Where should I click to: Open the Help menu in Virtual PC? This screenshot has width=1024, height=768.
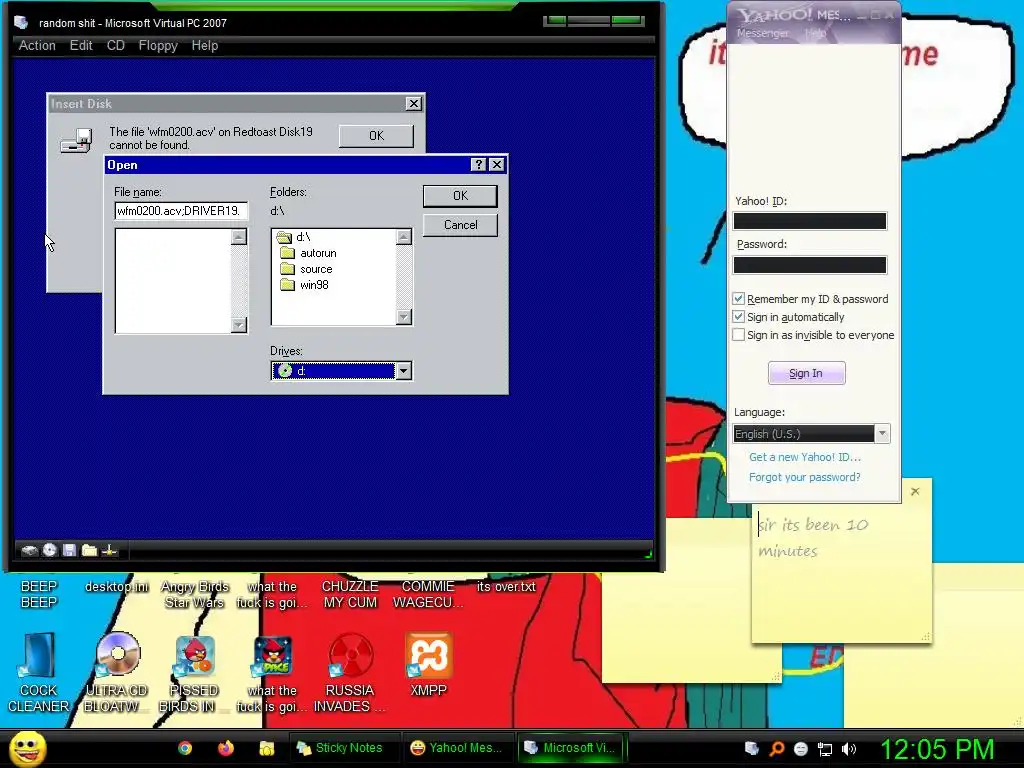[x=204, y=46]
